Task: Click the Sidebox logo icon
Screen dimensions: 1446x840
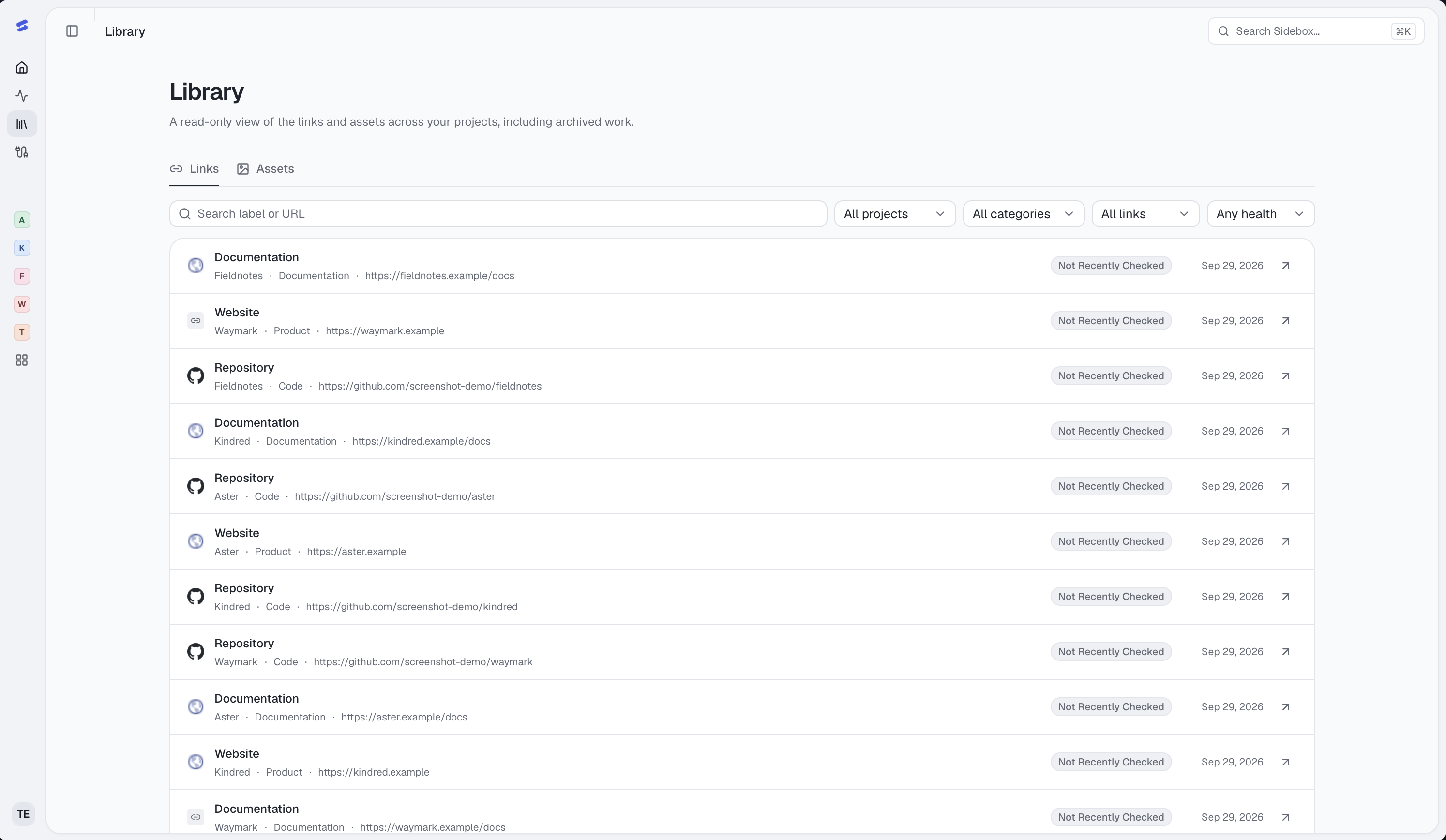Action: point(22,26)
